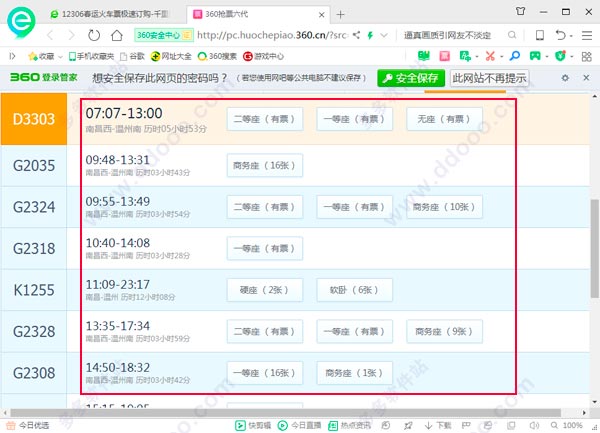The height and width of the screenshot is (433, 600).
Task: Open 下载 downloads in status bar
Action: coord(438,425)
